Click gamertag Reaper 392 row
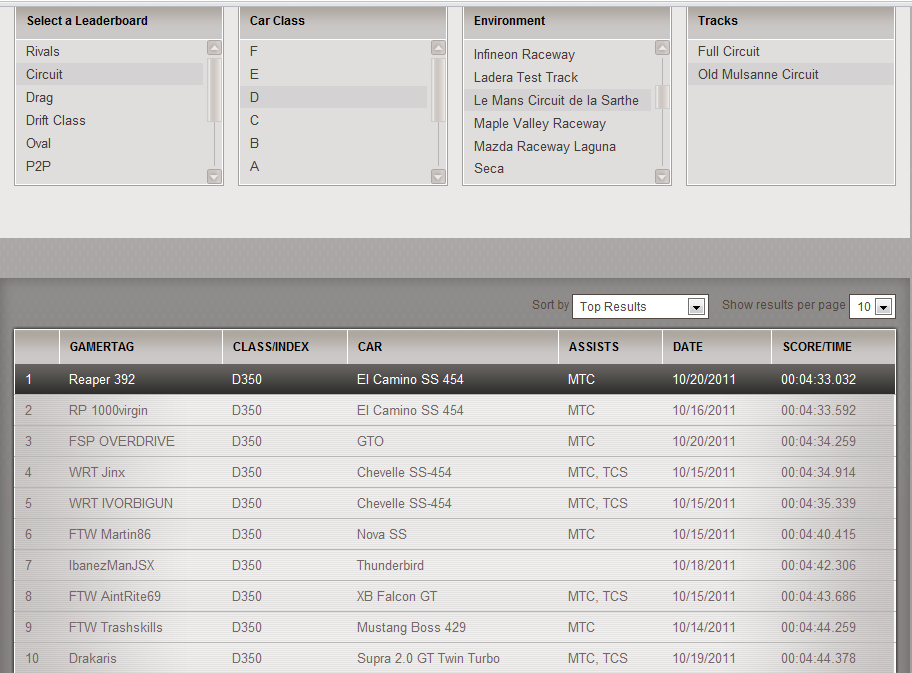This screenshot has width=912, height=673. [x=102, y=379]
